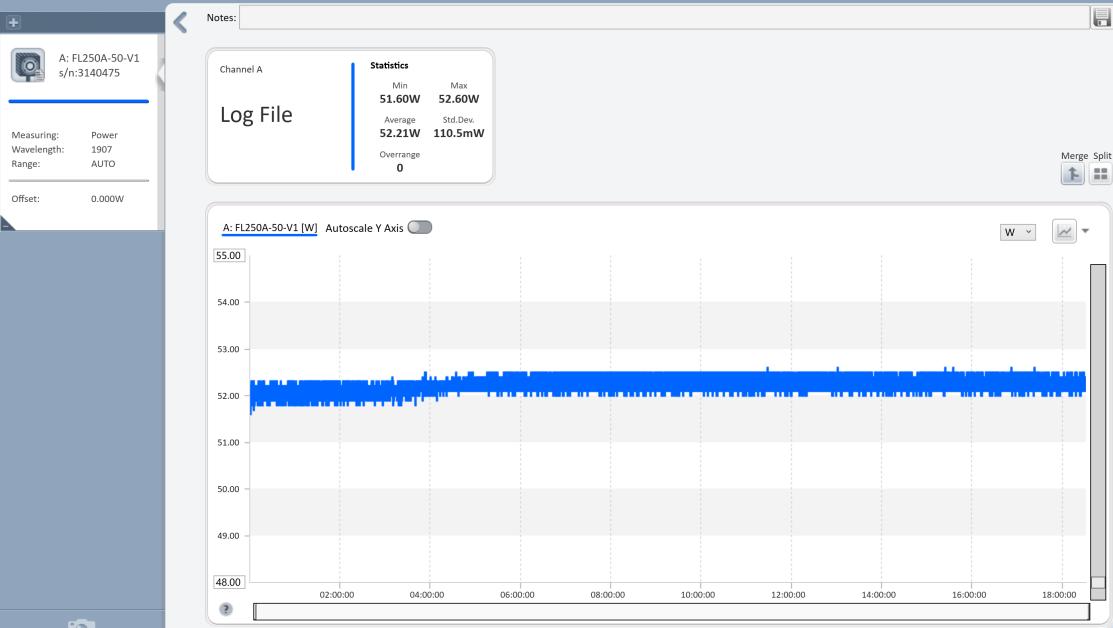1113x628 pixels.
Task: Click the plus add-channel icon
Action: pos(13,22)
